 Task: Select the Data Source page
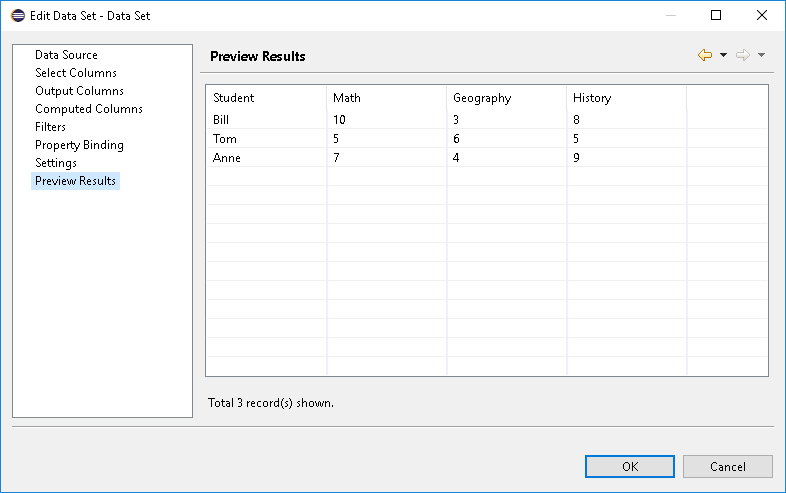click(x=66, y=55)
